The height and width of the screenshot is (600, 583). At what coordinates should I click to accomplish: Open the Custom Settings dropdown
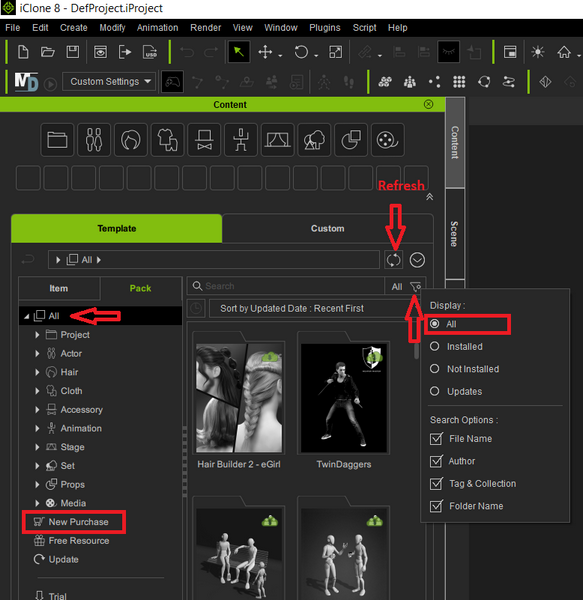(109, 82)
